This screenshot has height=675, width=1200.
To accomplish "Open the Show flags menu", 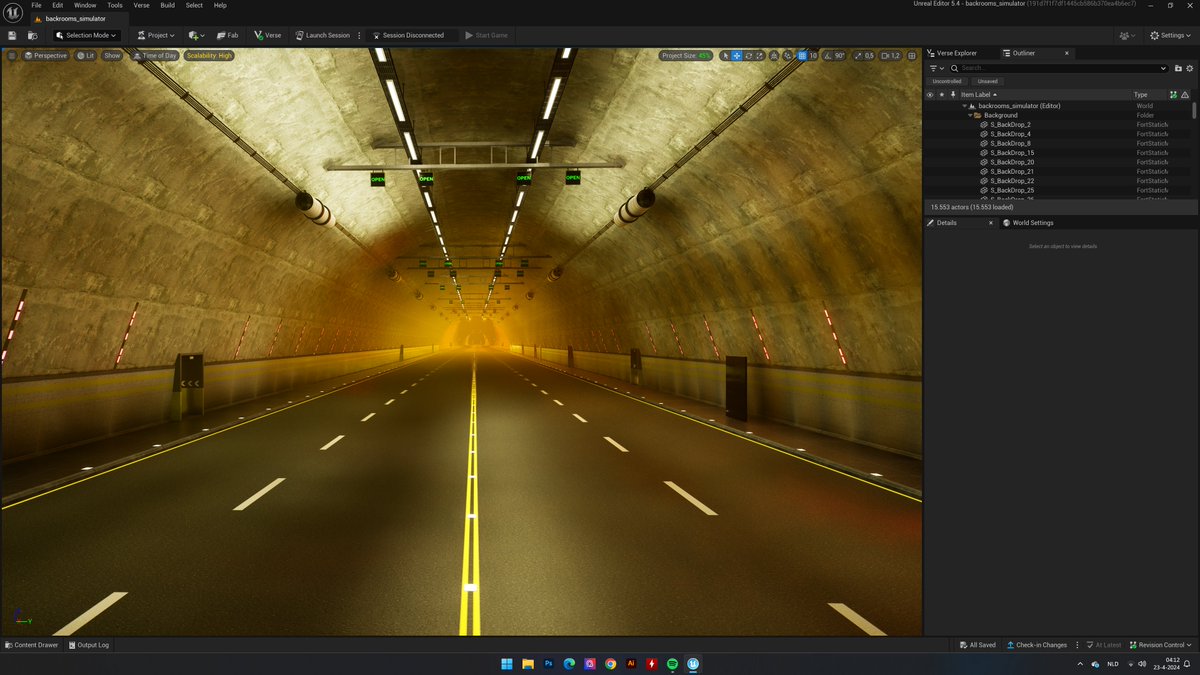I will point(112,55).
